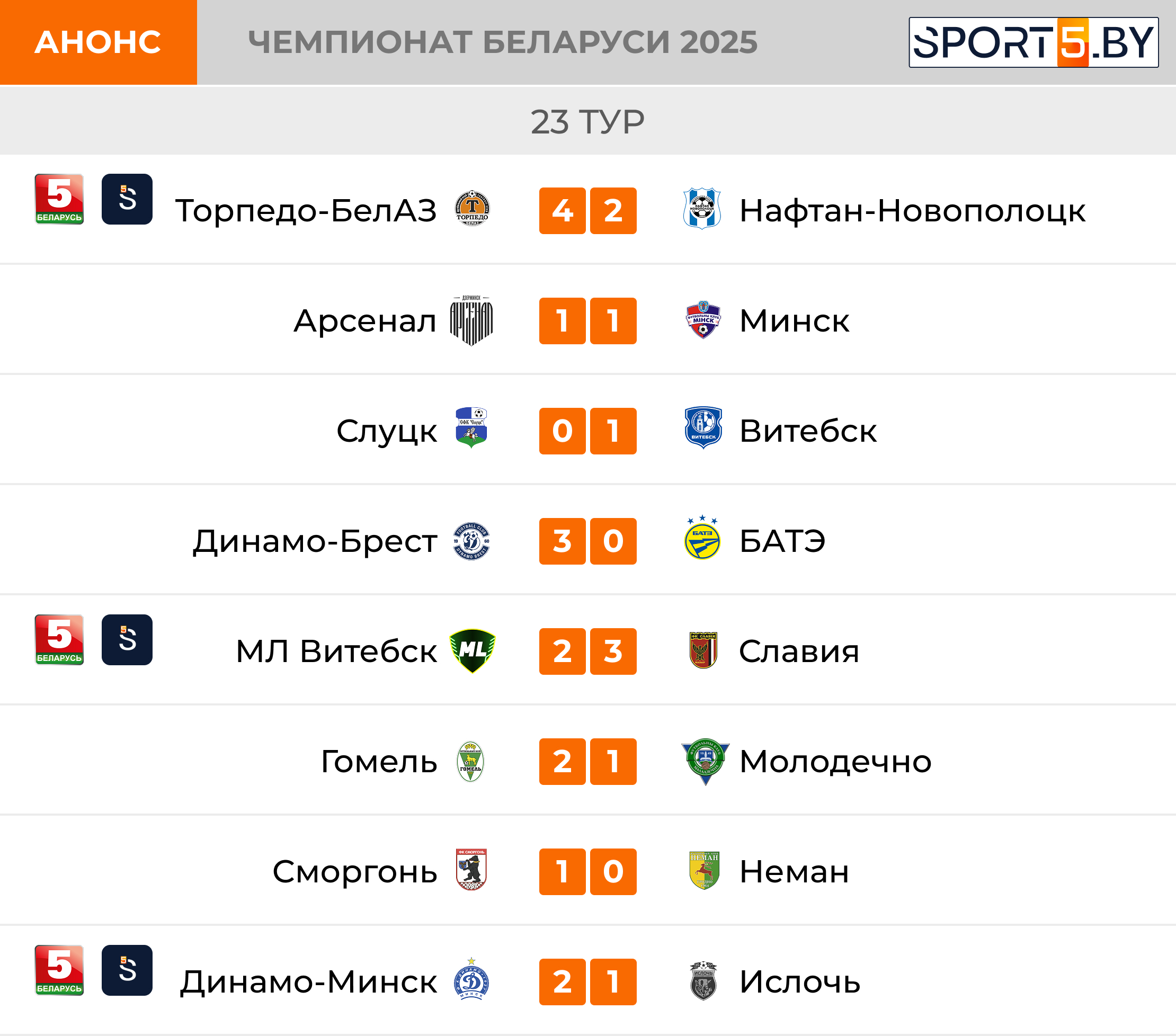Click the green ML Витебск shield logo

tap(472, 650)
